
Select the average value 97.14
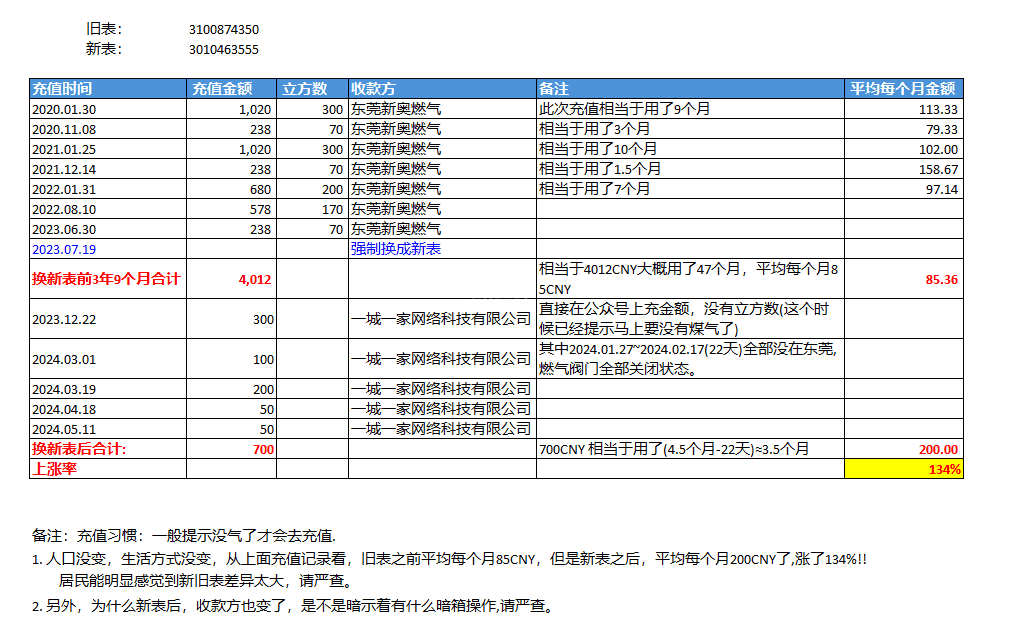click(904, 189)
